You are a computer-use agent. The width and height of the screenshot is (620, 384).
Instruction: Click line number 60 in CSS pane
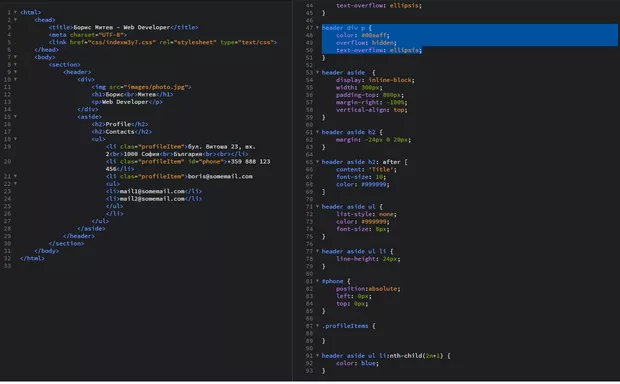point(309,125)
